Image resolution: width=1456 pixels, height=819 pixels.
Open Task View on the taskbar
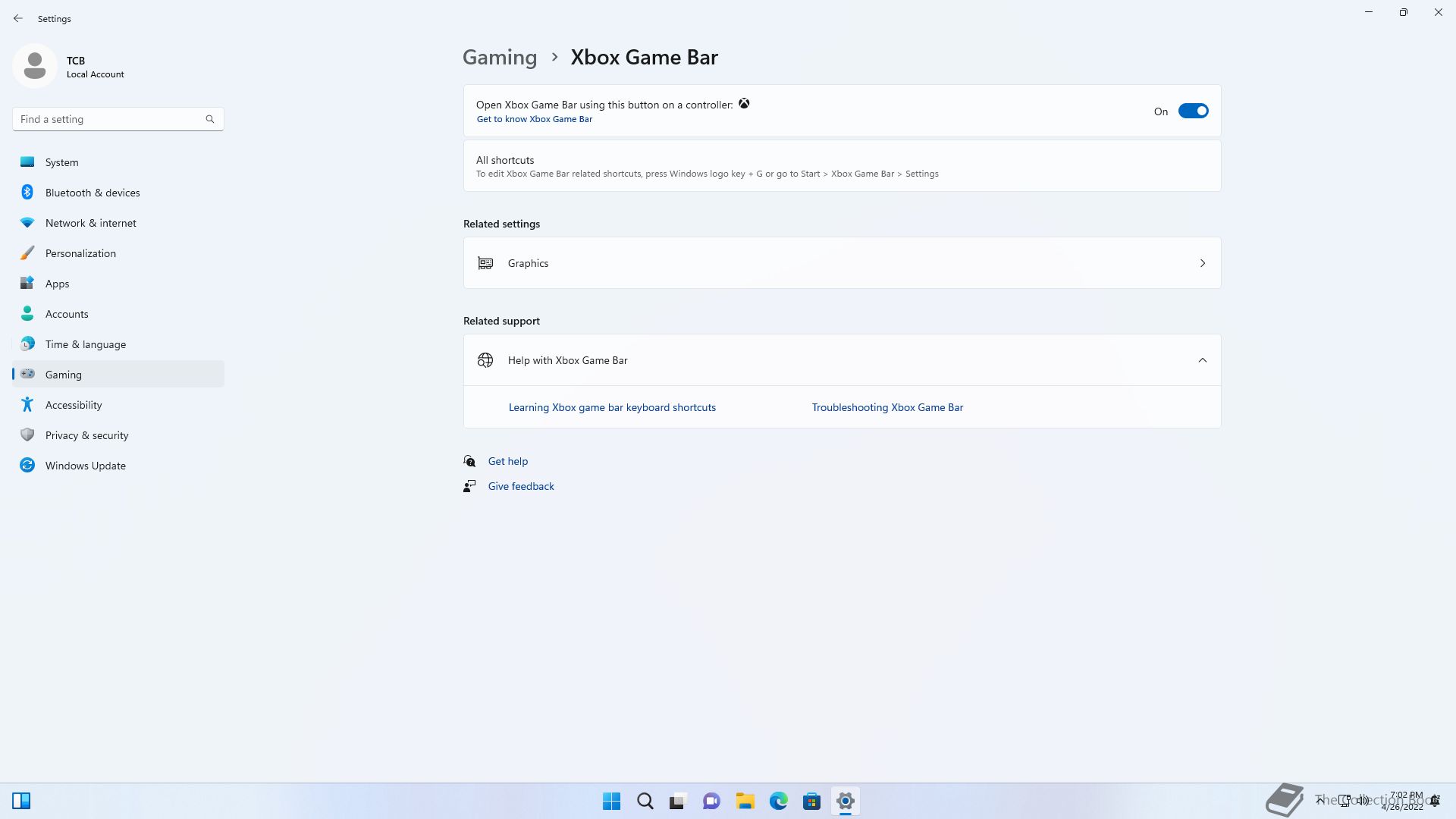(678, 801)
